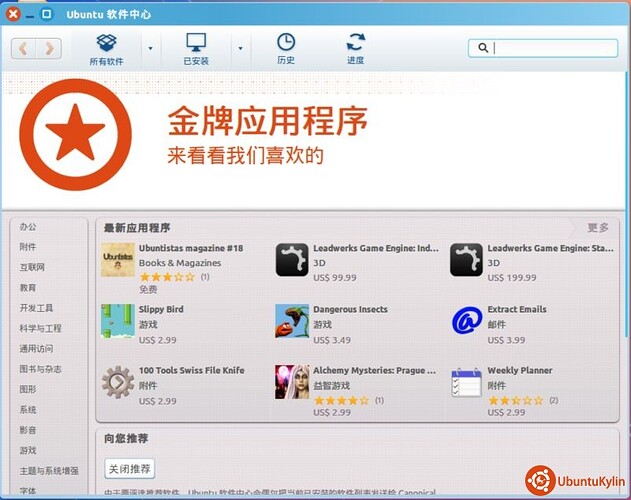Click the 关闭推荐 (Turn off recommendations) button
Viewport: 631px width, 500px height.
click(x=130, y=469)
